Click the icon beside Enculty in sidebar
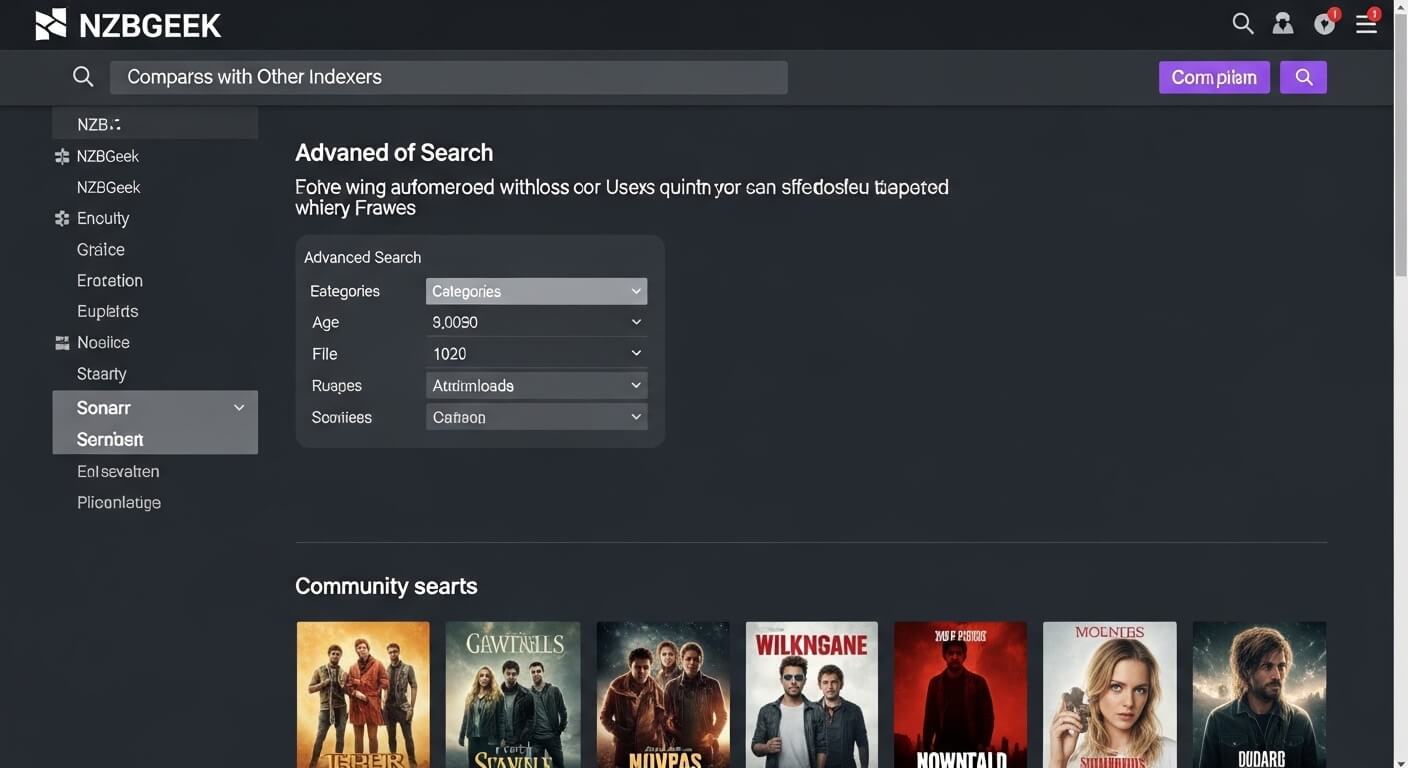Image resolution: width=1408 pixels, height=768 pixels. [62, 218]
